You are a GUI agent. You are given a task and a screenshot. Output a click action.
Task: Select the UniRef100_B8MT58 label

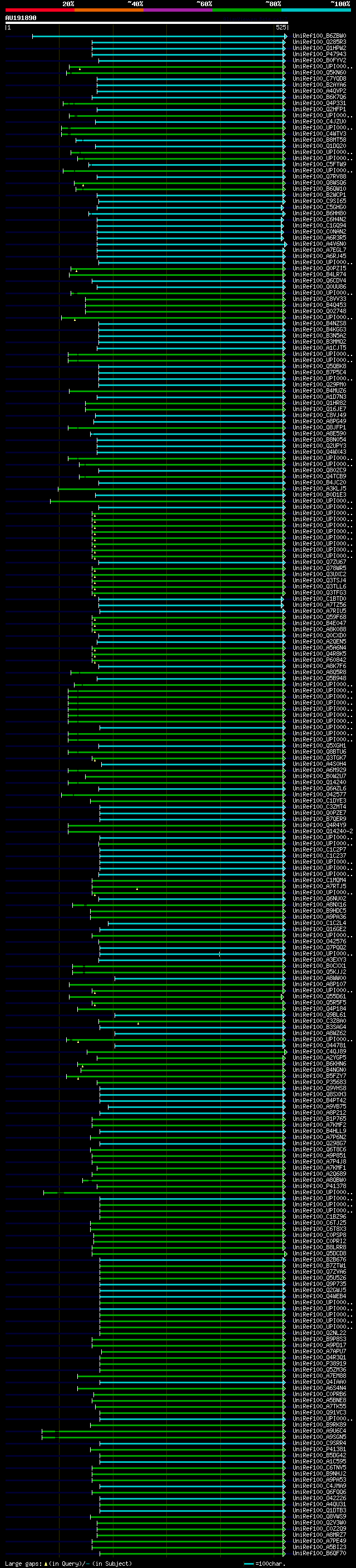tap(319, 140)
